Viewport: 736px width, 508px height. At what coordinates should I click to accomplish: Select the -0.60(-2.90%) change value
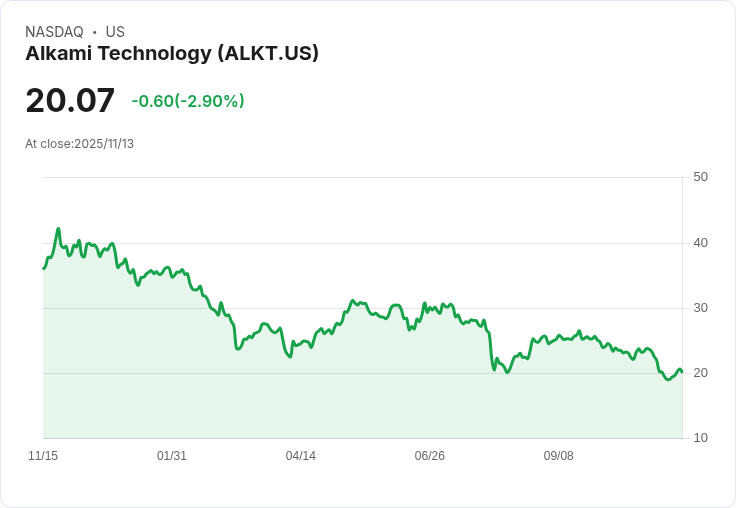coord(188,101)
